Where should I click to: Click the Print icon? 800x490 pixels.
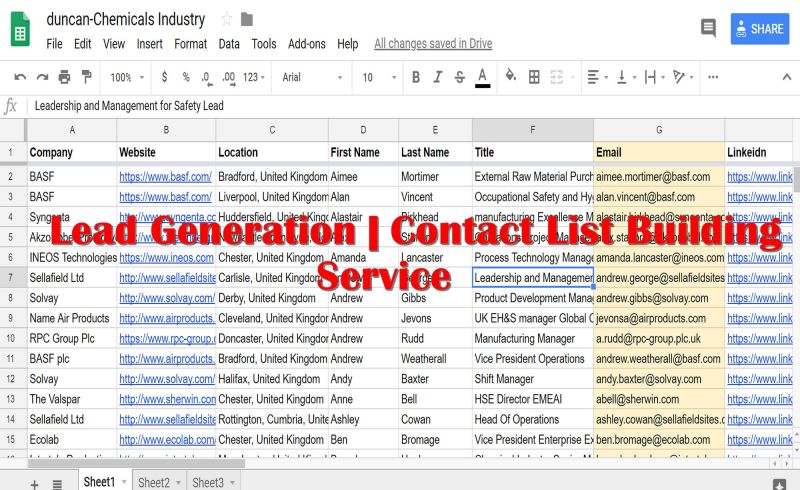64,78
